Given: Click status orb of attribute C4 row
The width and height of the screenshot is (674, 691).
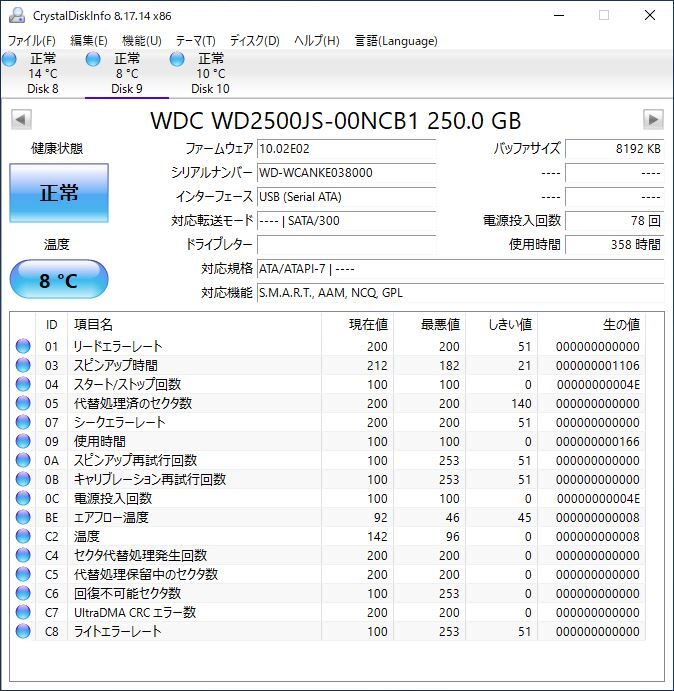Looking at the screenshot, I should point(23,555).
